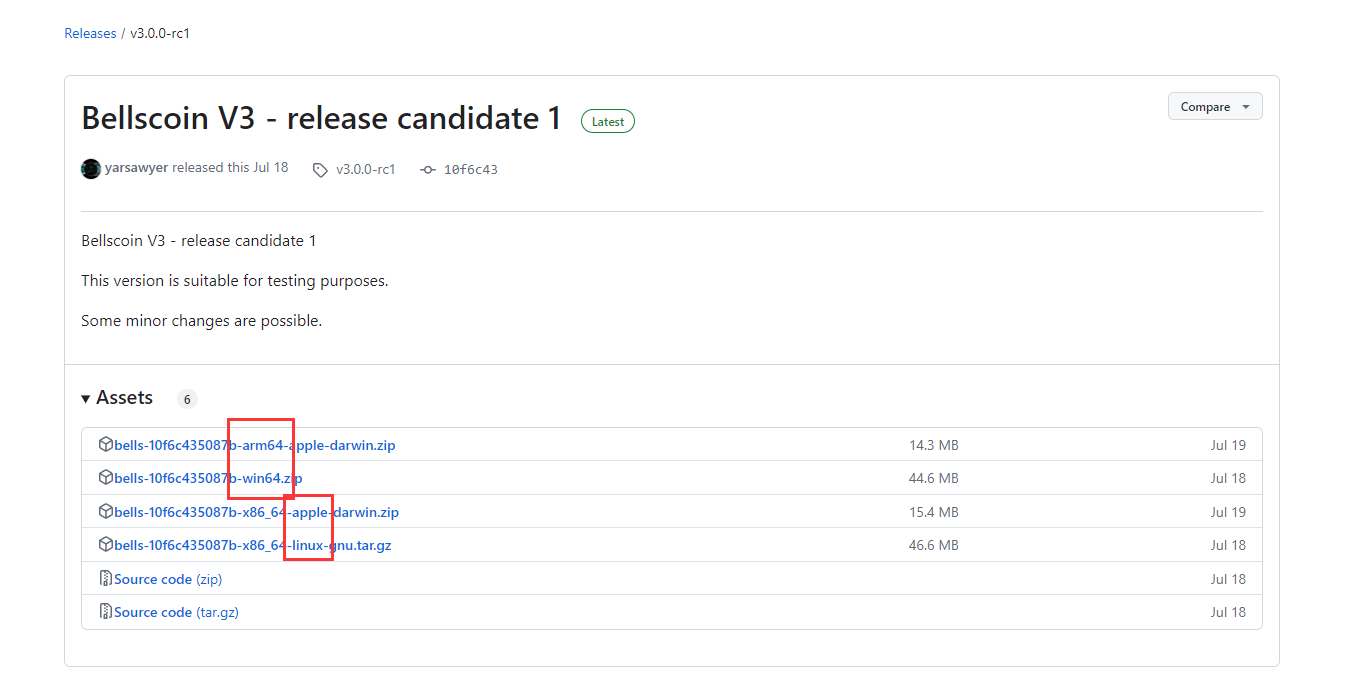
Task: Click package icon for x86_64-linux-gnu tarball
Action: pyautogui.click(x=105, y=545)
